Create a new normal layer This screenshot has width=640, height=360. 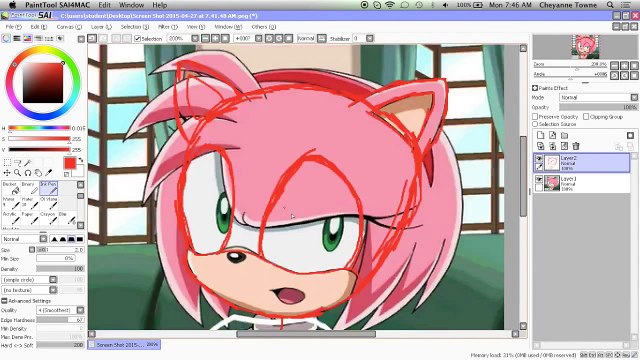point(540,135)
